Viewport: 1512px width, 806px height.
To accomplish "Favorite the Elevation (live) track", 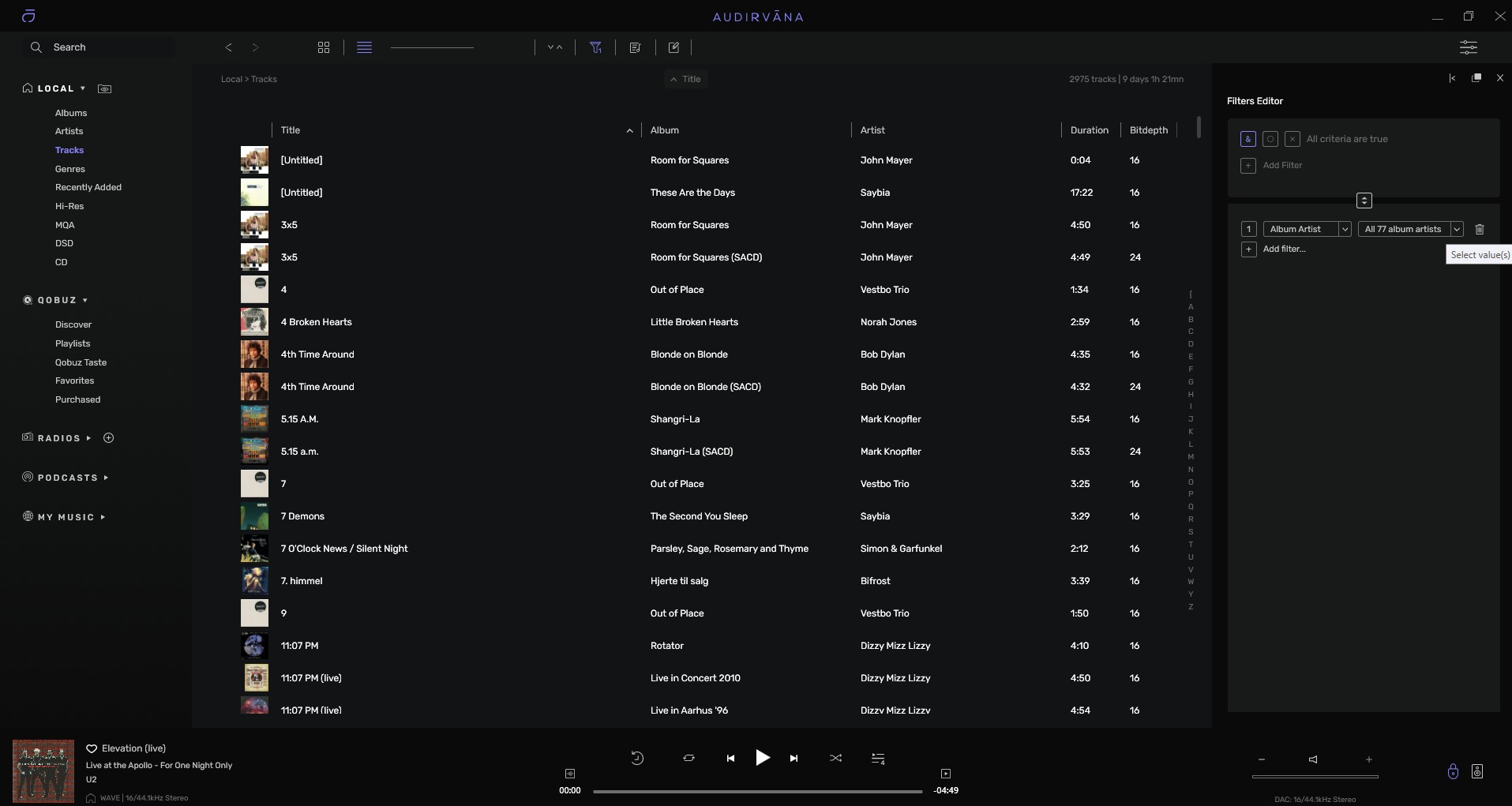I will 92,748.
